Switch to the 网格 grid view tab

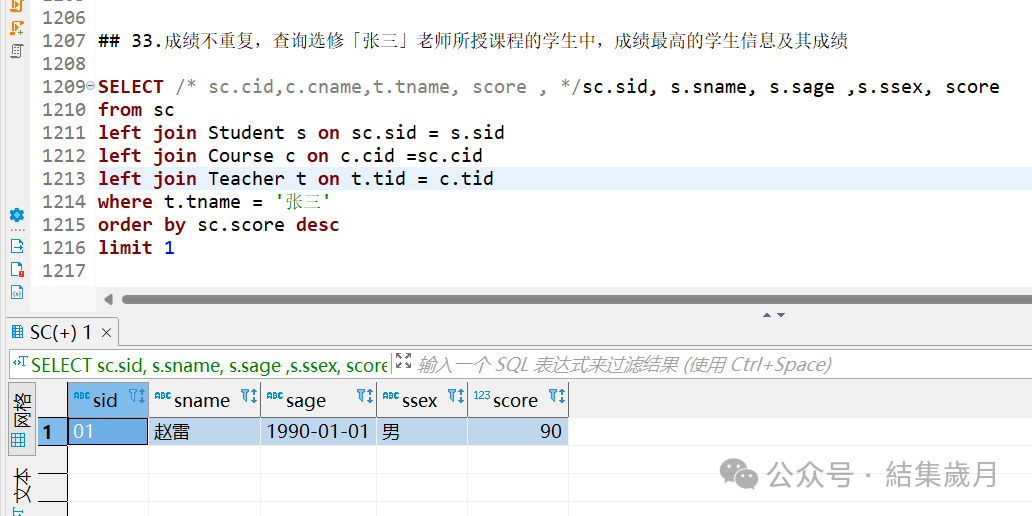coord(22,419)
